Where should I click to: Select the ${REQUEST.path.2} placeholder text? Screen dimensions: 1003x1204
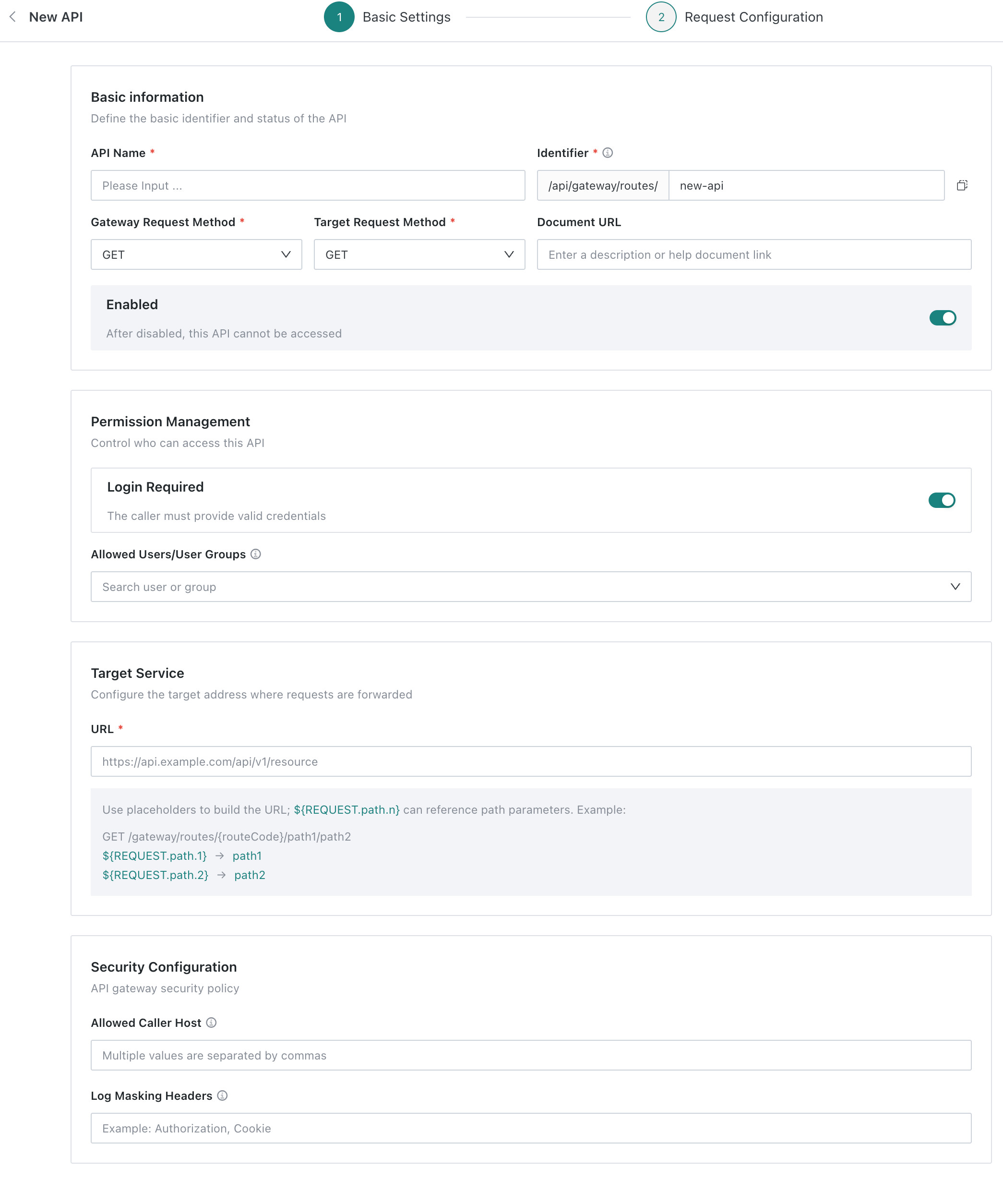click(155, 875)
